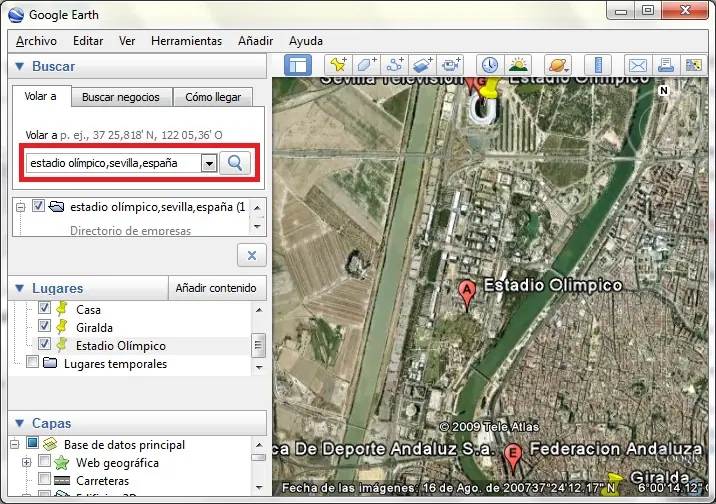The width and height of the screenshot is (716, 504).
Task: Open the Ayuda menu
Action: (x=305, y=41)
